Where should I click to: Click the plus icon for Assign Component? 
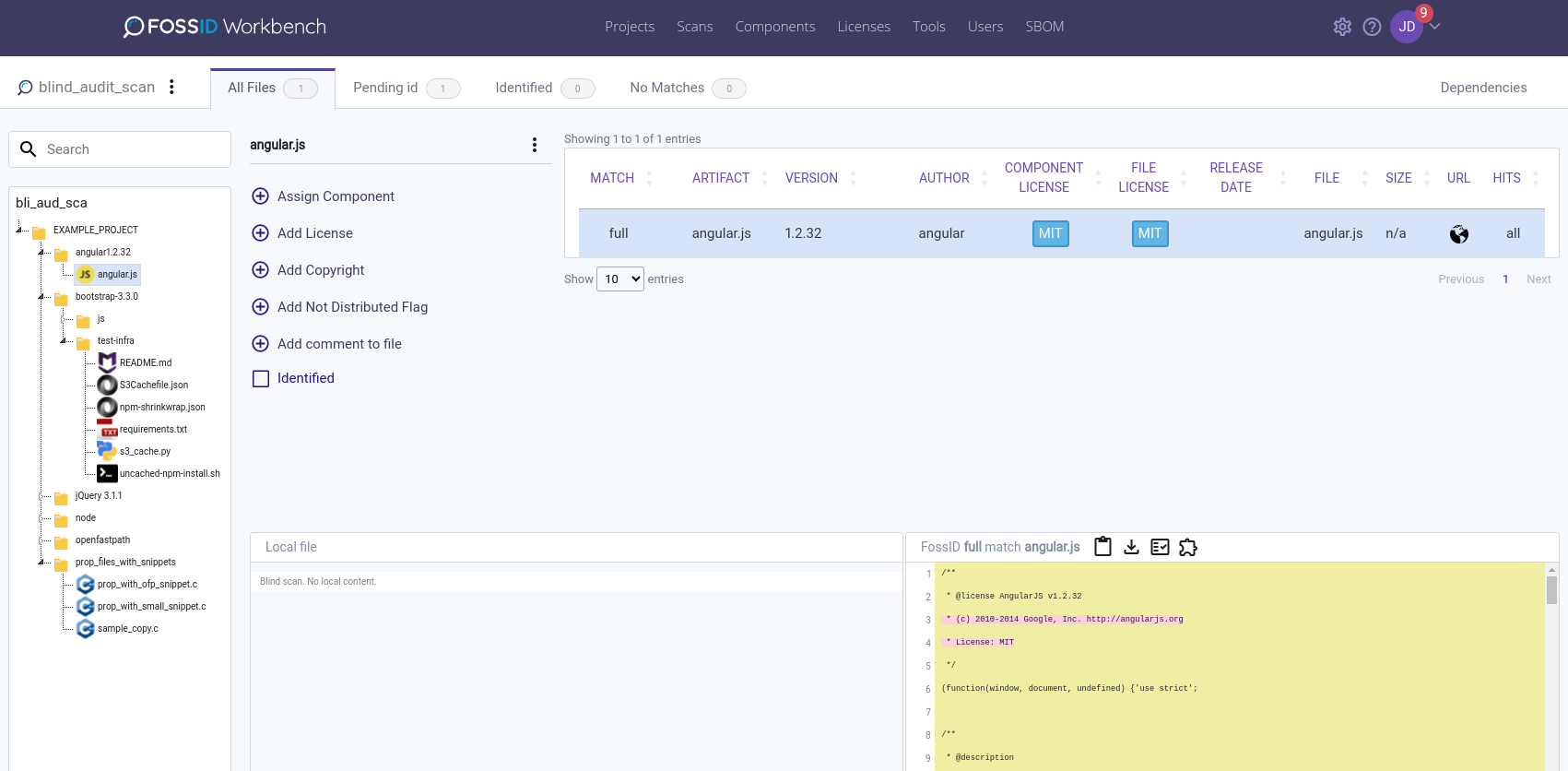click(x=260, y=196)
